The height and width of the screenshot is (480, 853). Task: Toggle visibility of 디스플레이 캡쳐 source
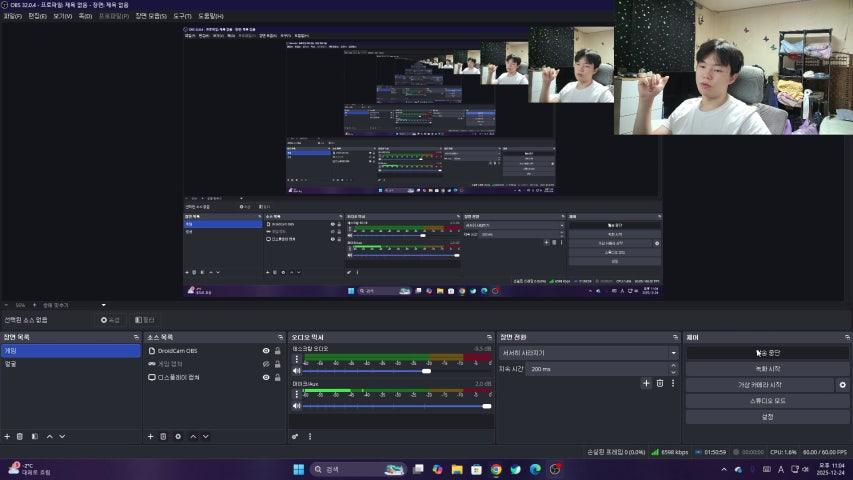(x=266, y=377)
